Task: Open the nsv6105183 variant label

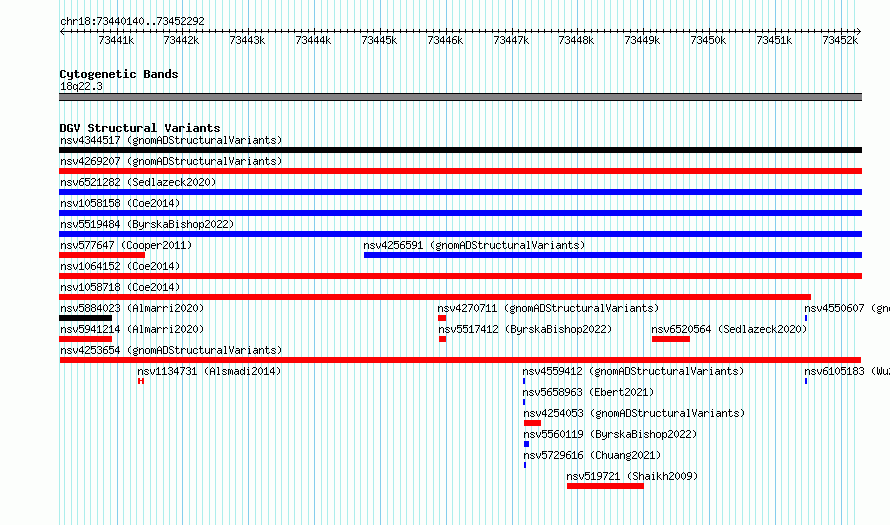Action: pyautogui.click(x=847, y=371)
